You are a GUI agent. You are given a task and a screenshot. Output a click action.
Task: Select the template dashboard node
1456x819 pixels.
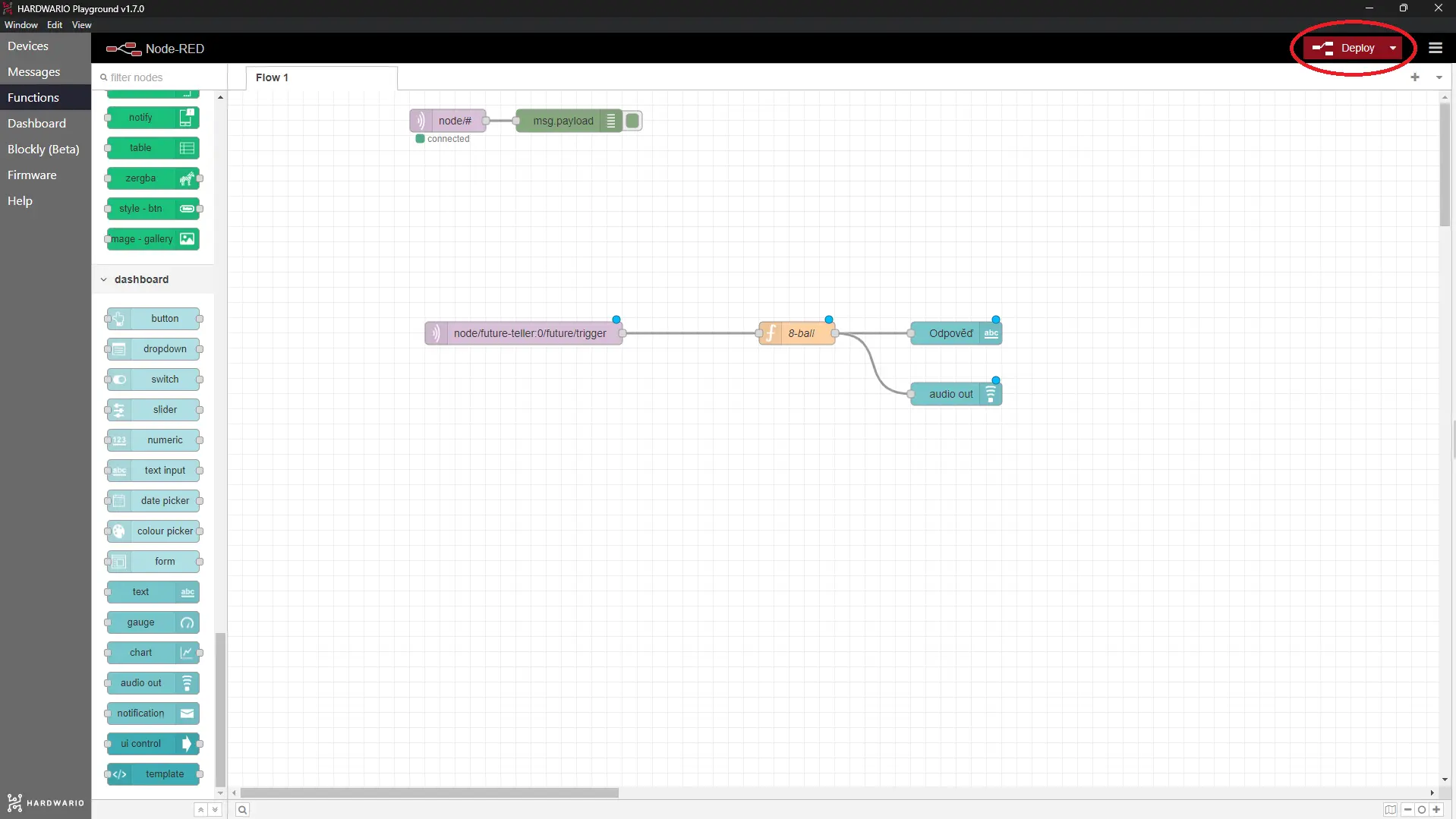tap(153, 774)
